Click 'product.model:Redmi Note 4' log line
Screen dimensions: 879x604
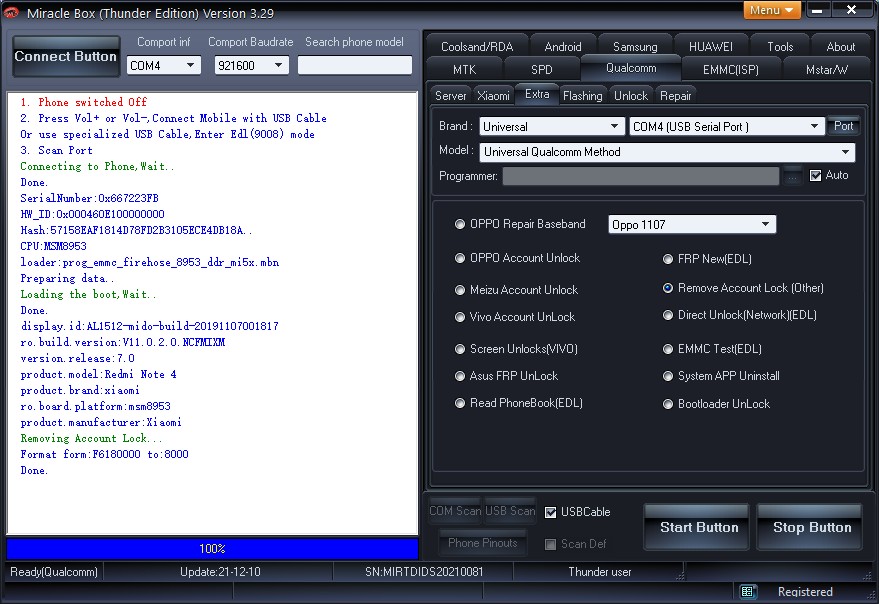click(98, 374)
